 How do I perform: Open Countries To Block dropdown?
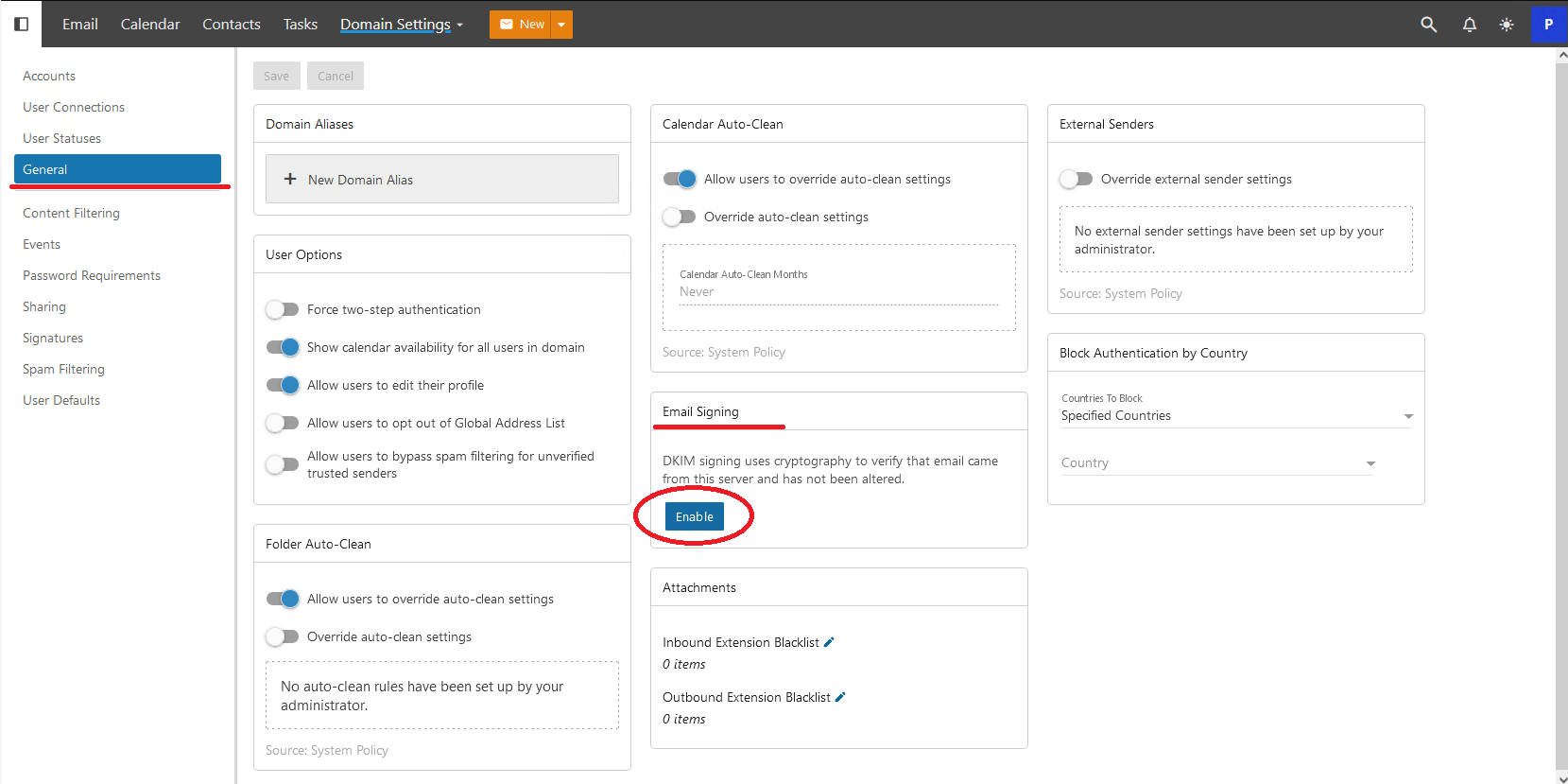(1236, 416)
